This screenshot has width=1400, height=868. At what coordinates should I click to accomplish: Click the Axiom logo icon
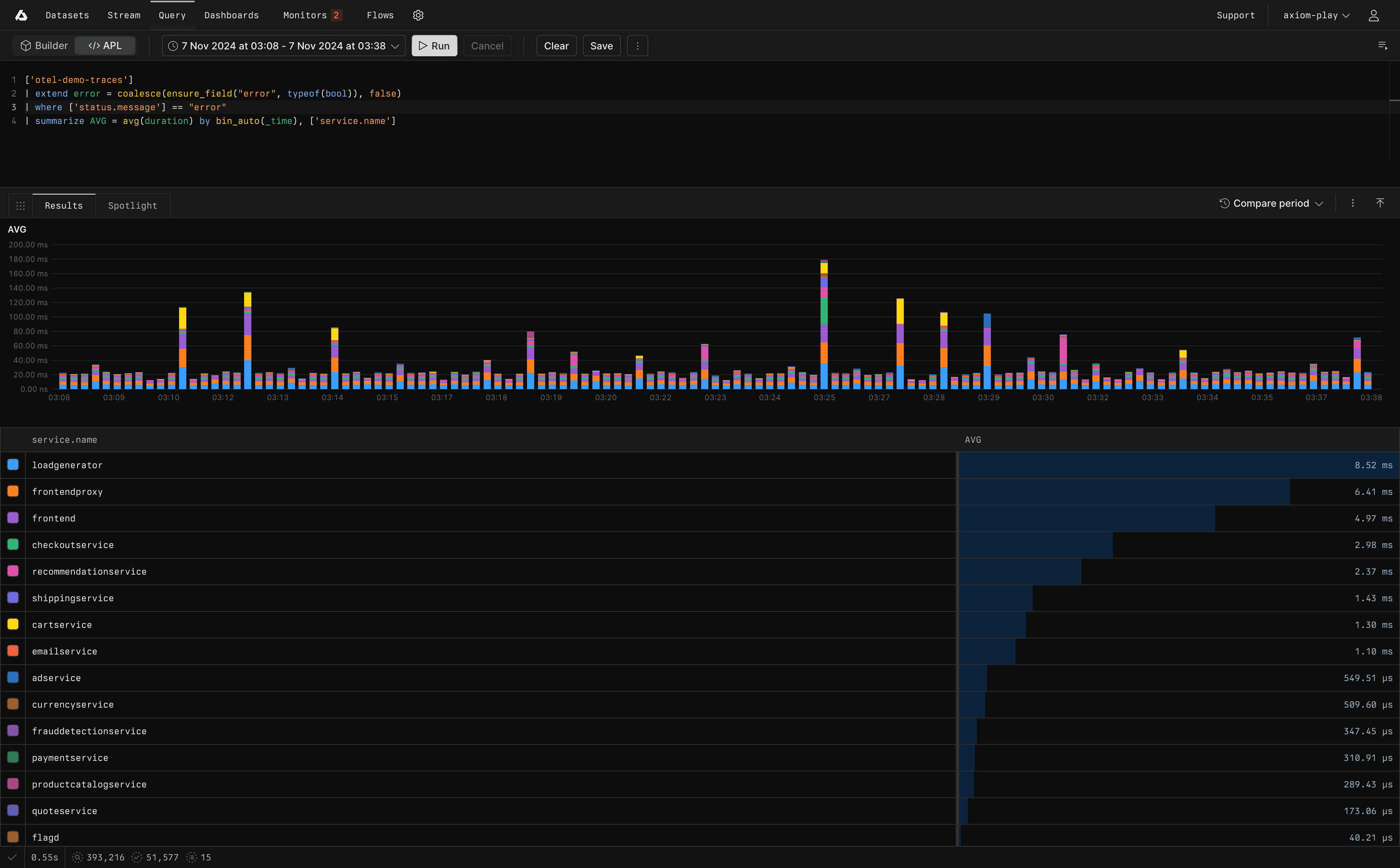[21, 16]
